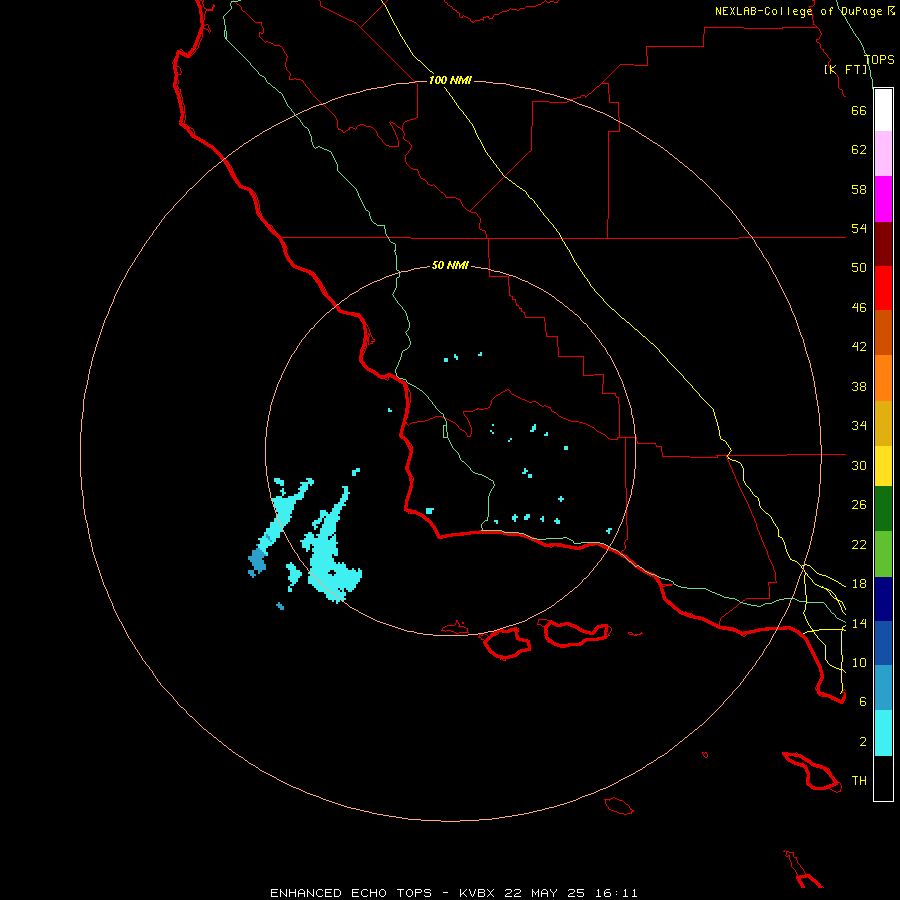Click legend value 46
Viewport: 900px width, 900px height.
(x=859, y=308)
